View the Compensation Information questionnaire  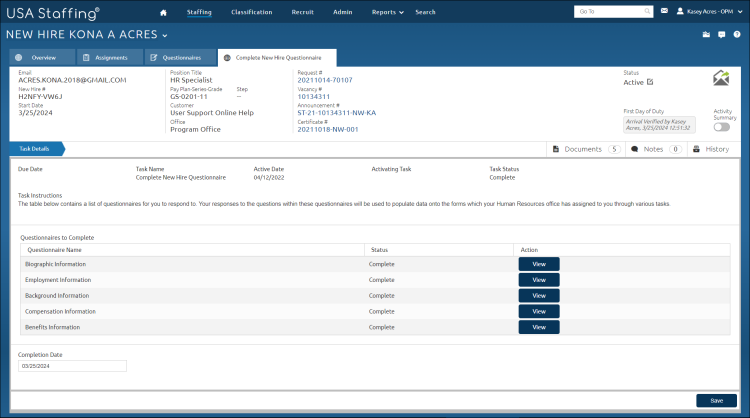(x=539, y=311)
